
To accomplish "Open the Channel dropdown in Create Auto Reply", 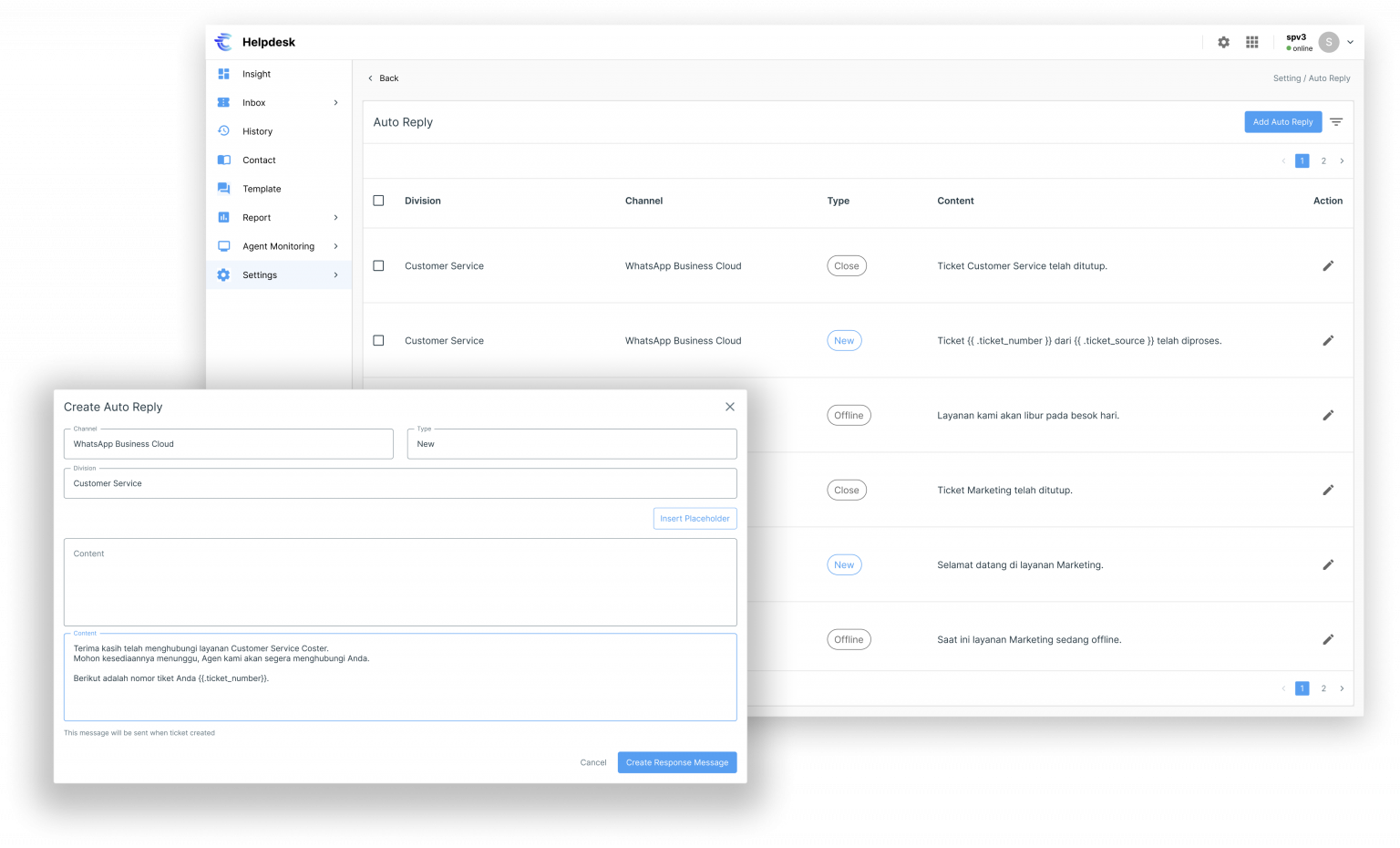I will click(x=228, y=444).
